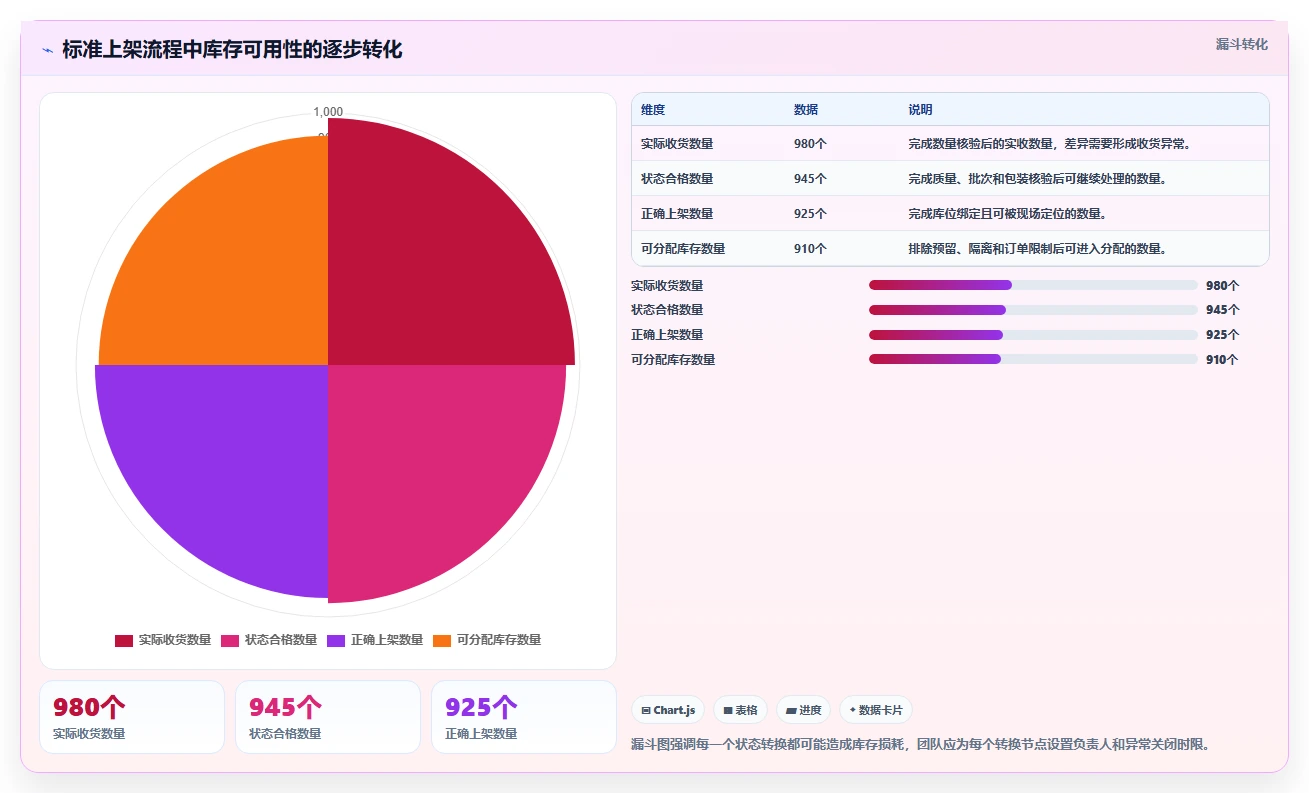Click description starting 完成质量、批次和包装核验
The height and width of the screenshot is (793, 1309).
(x=1038, y=179)
